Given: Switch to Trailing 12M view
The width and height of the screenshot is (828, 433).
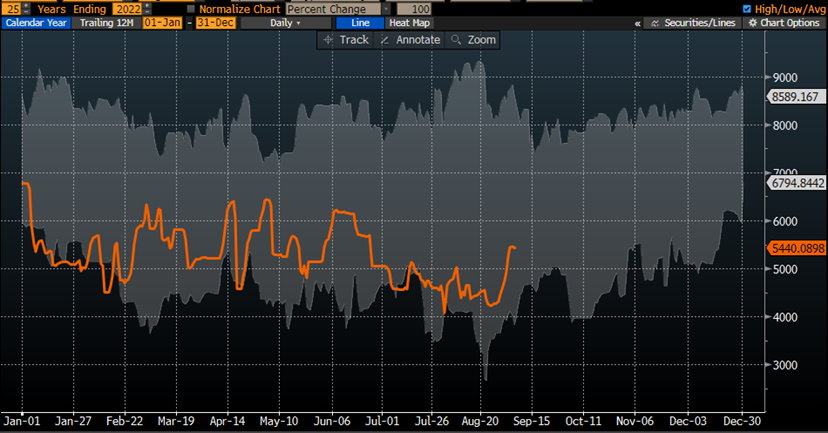Looking at the screenshot, I should coord(101,22).
